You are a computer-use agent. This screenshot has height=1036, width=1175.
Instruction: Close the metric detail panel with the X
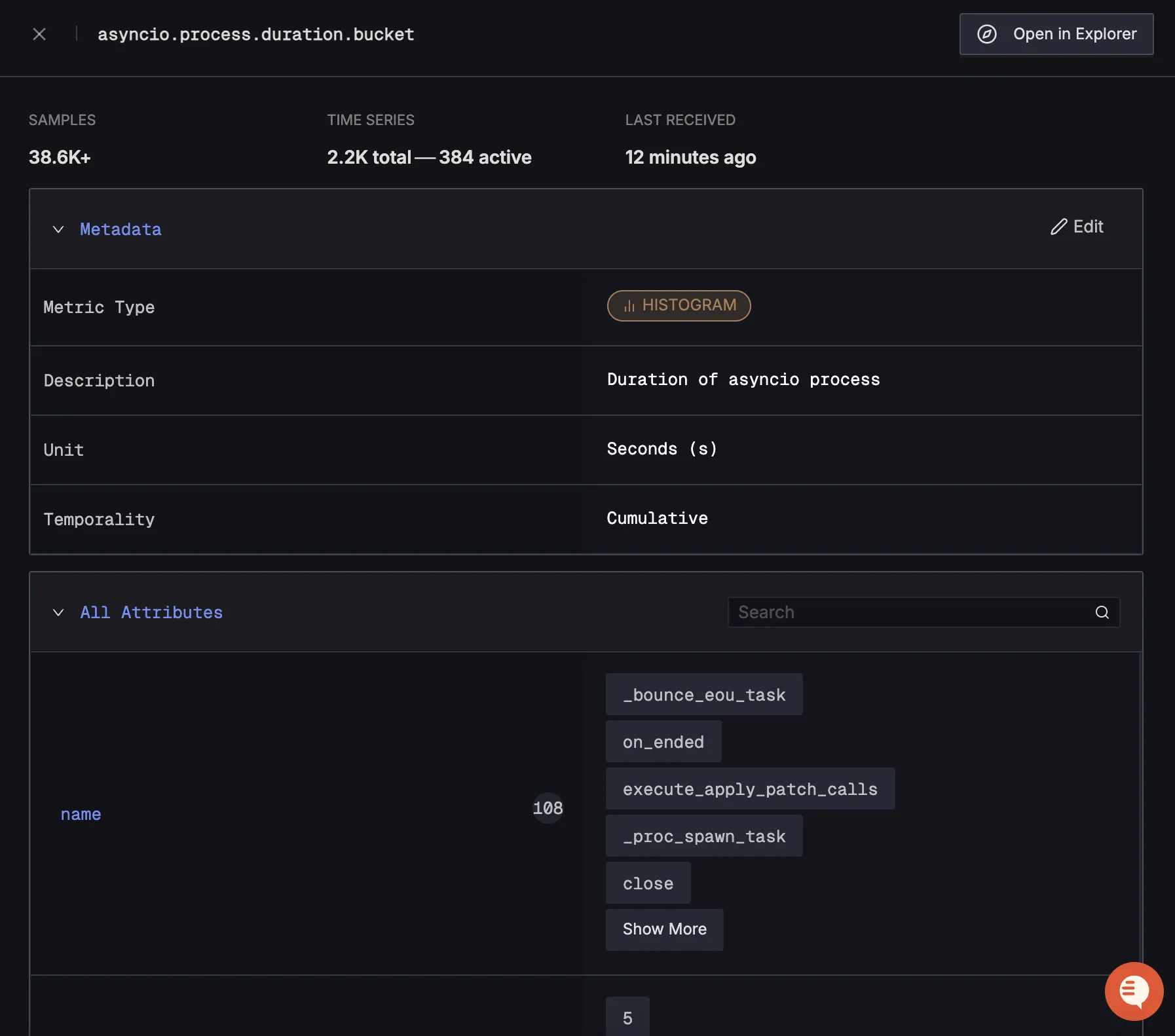(39, 34)
